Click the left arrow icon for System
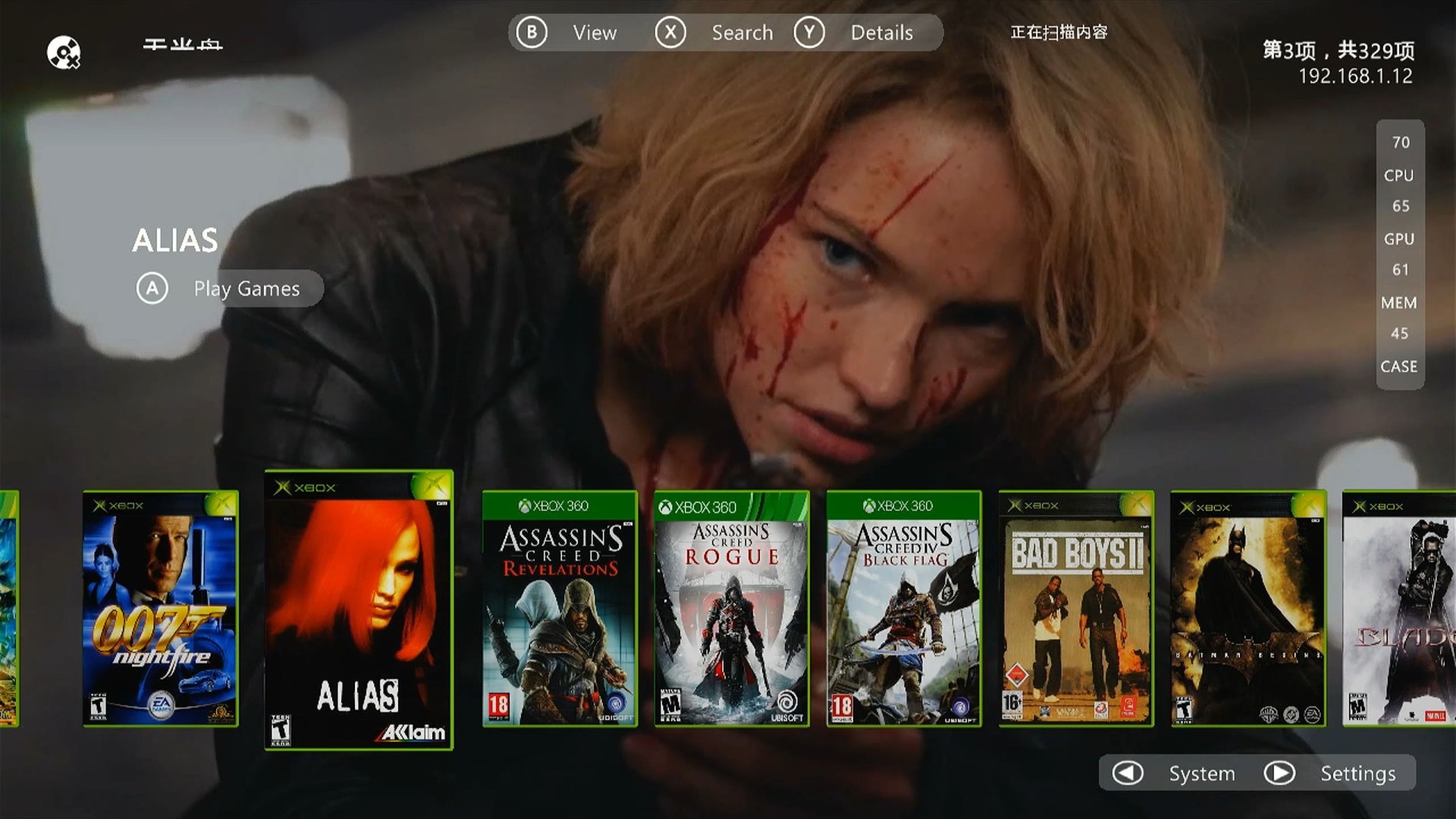 point(1127,773)
